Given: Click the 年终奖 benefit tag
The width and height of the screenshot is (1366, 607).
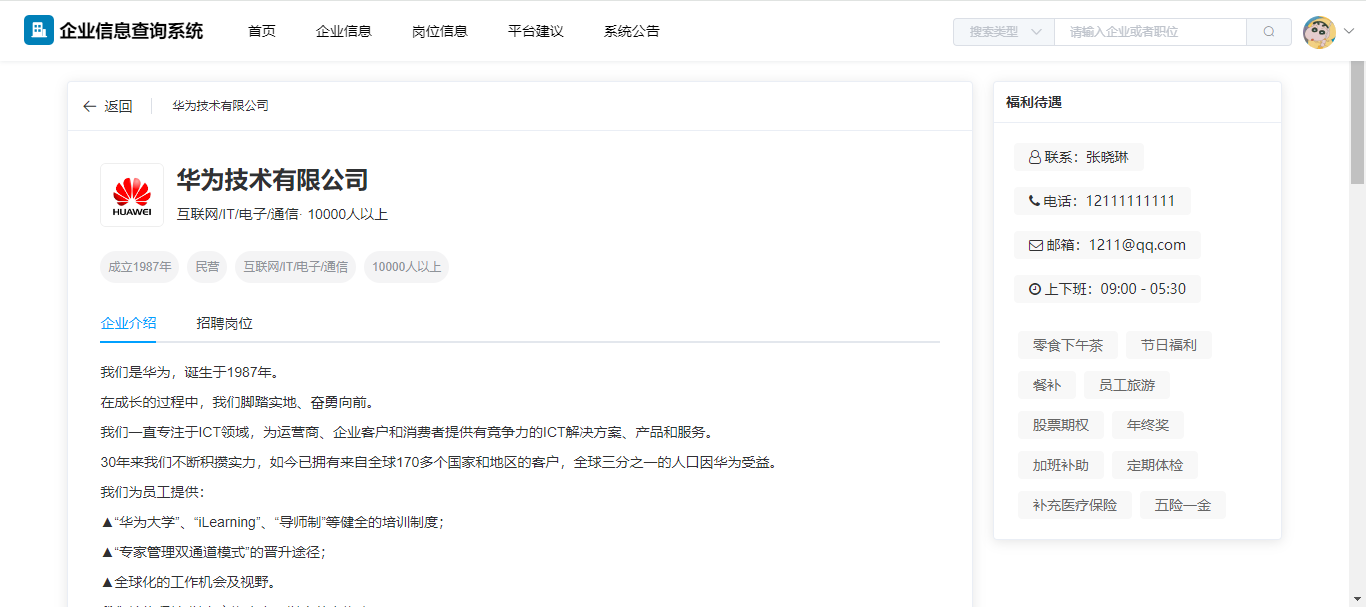Looking at the screenshot, I should [x=1148, y=425].
